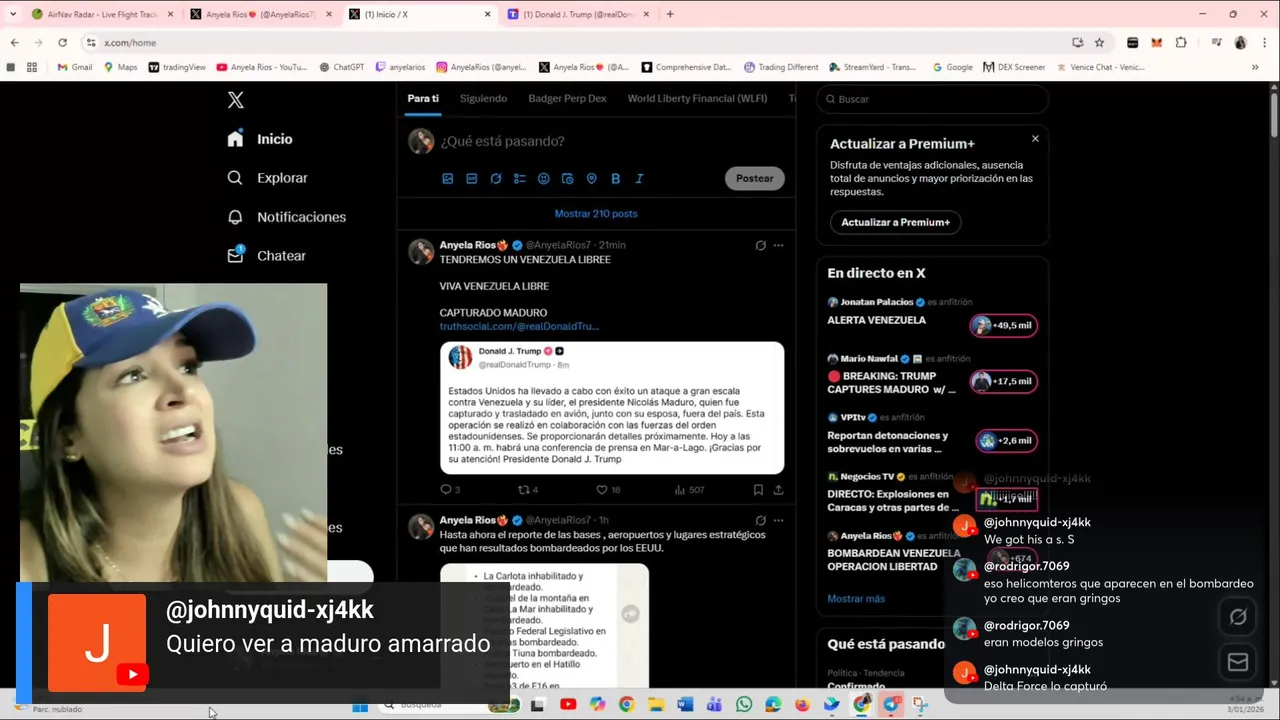Screen dimensions: 1280x720
Task: Go to Inicio in the sidebar
Action: click(x=260, y=139)
